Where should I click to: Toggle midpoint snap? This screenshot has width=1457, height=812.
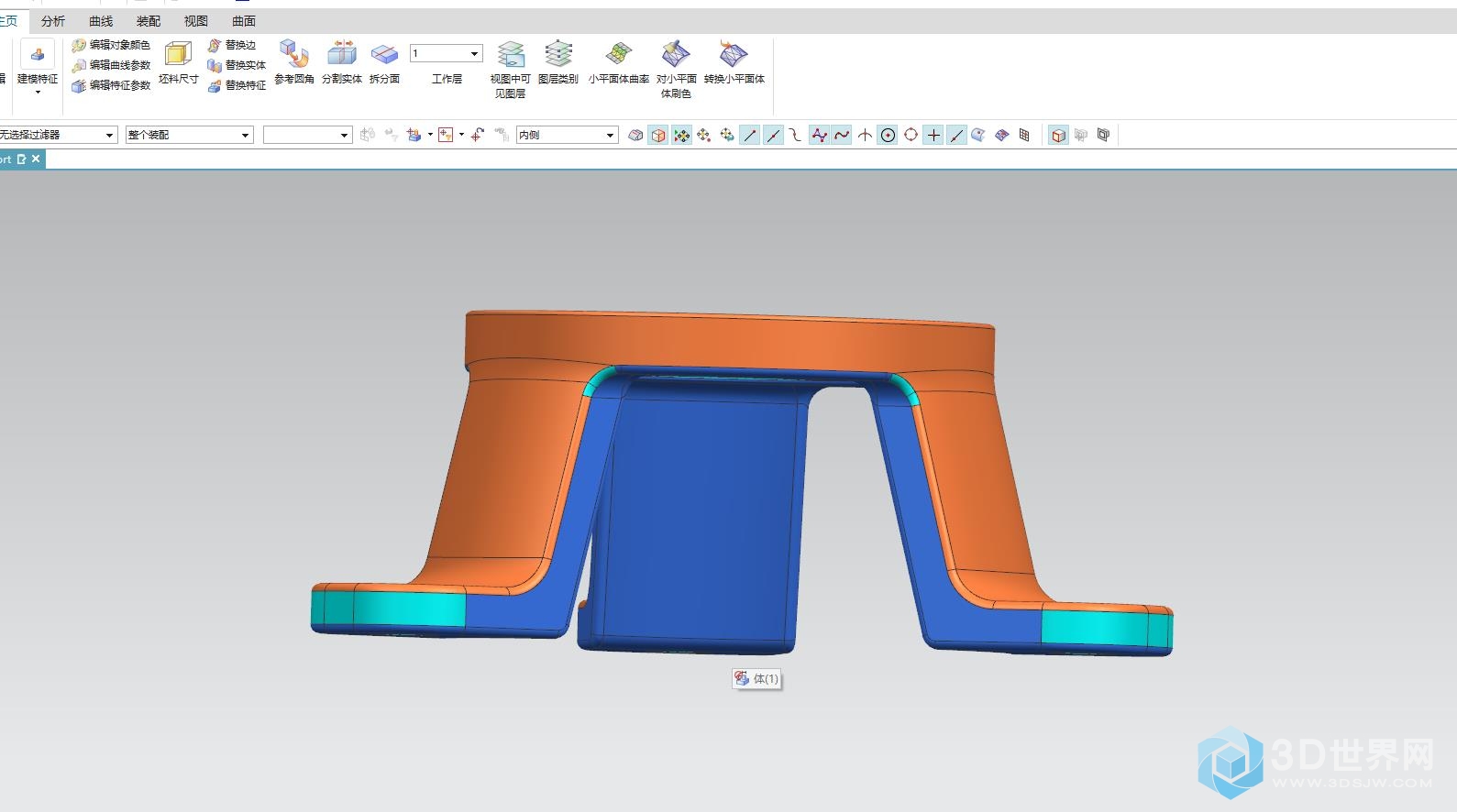coord(773,135)
